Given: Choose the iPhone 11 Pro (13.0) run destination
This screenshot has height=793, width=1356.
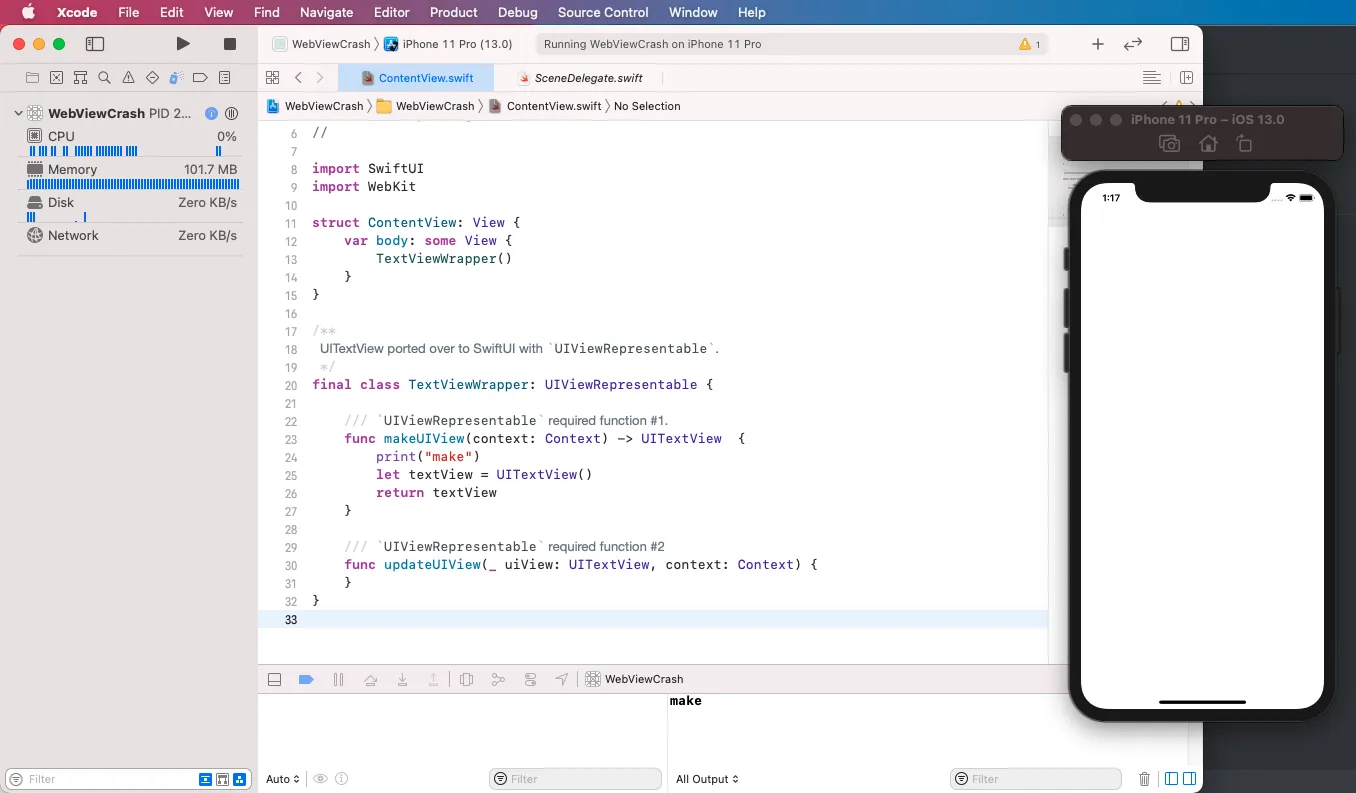Looking at the screenshot, I should point(448,44).
